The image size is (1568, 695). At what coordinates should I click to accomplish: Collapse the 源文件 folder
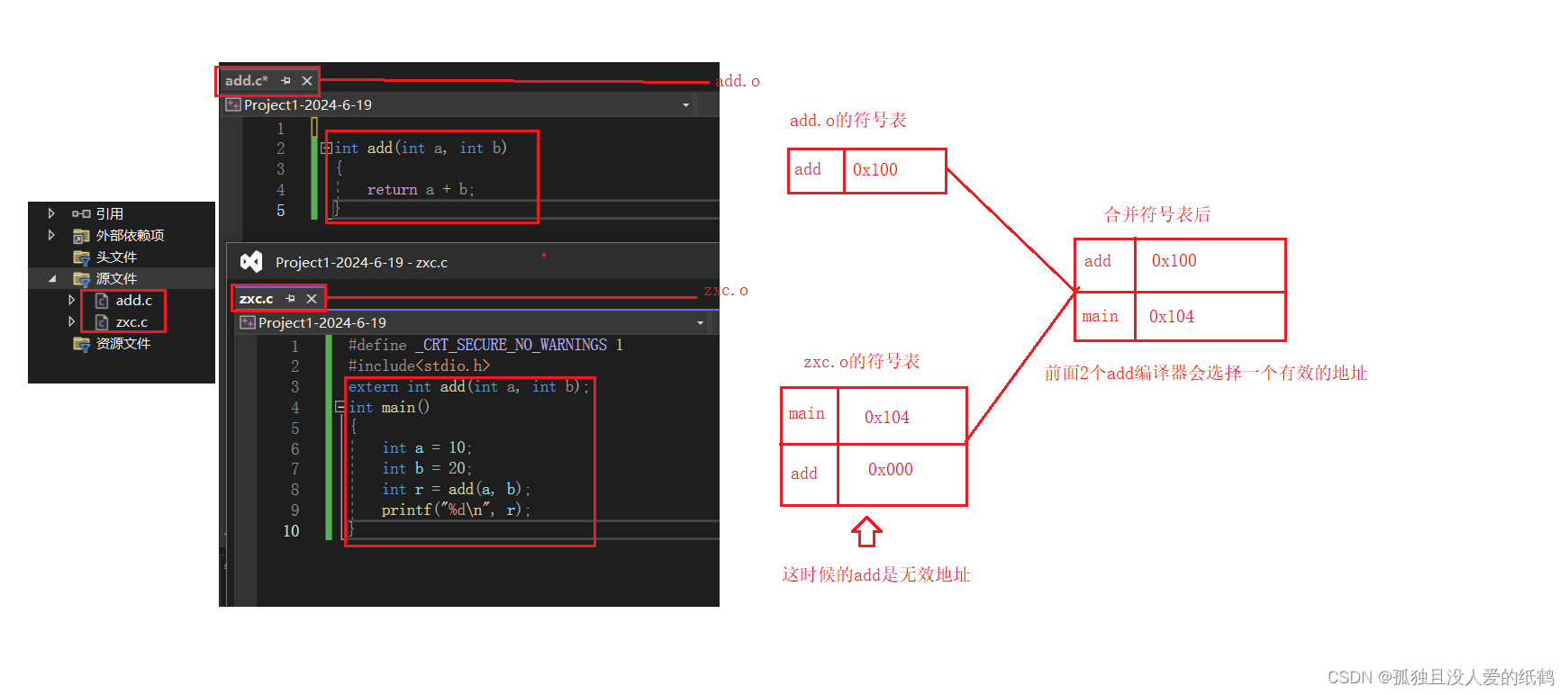pyautogui.click(x=51, y=278)
